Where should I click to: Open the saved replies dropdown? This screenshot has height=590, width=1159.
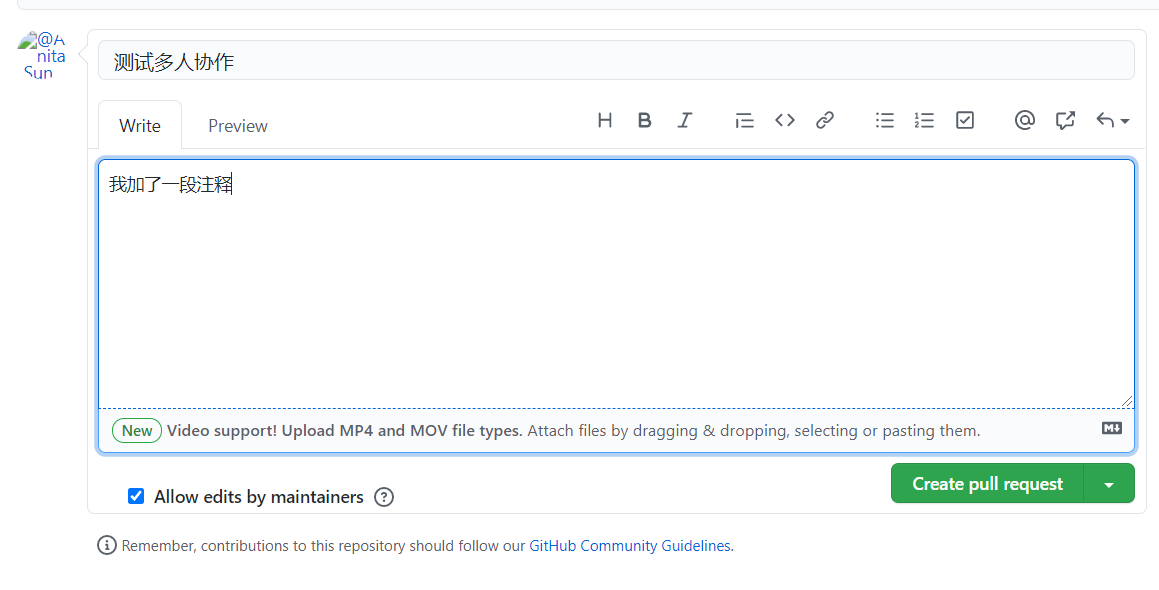1112,121
